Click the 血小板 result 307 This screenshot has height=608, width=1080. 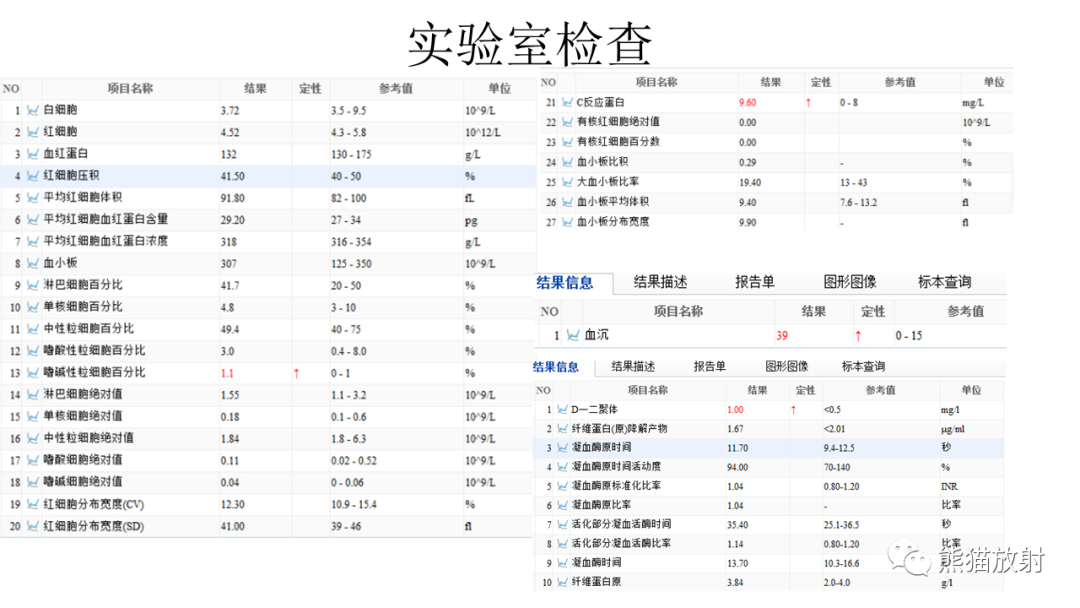(x=229, y=264)
